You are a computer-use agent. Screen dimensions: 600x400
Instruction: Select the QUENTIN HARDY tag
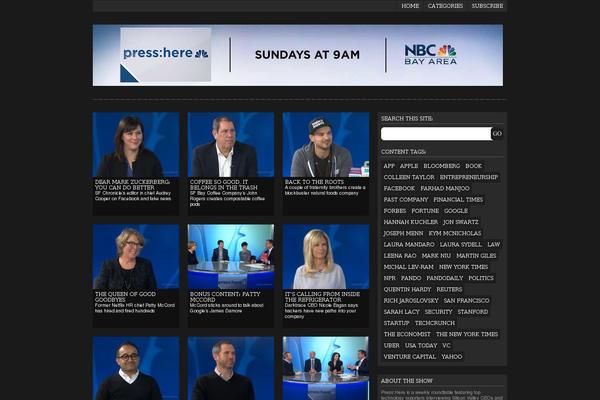click(x=407, y=289)
